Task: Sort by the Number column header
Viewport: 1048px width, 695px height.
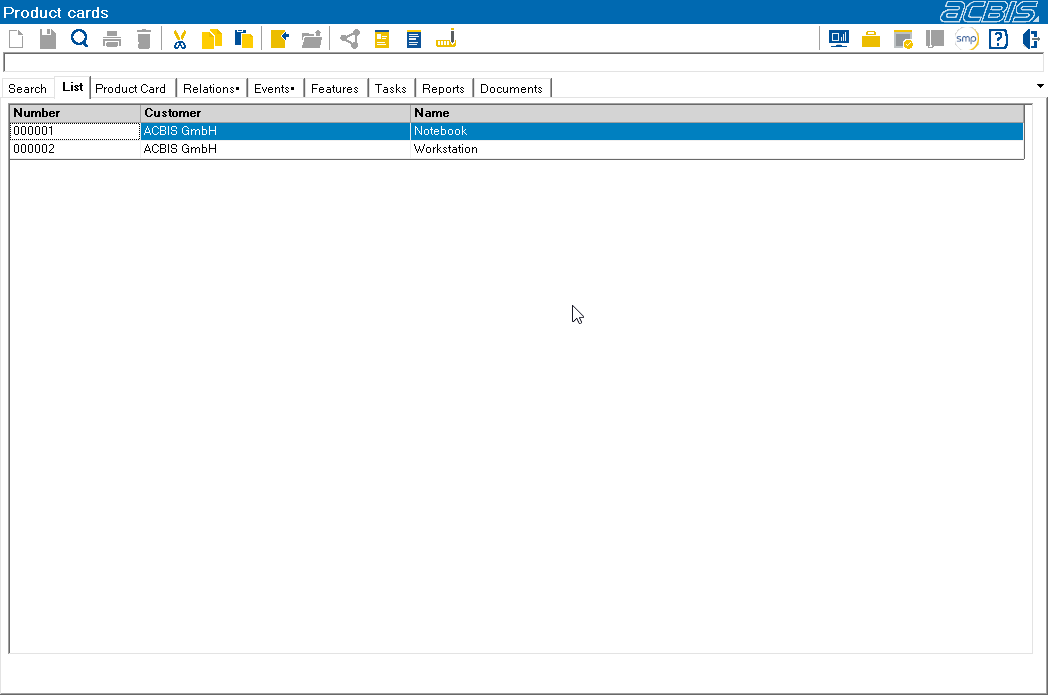Action: coord(75,113)
